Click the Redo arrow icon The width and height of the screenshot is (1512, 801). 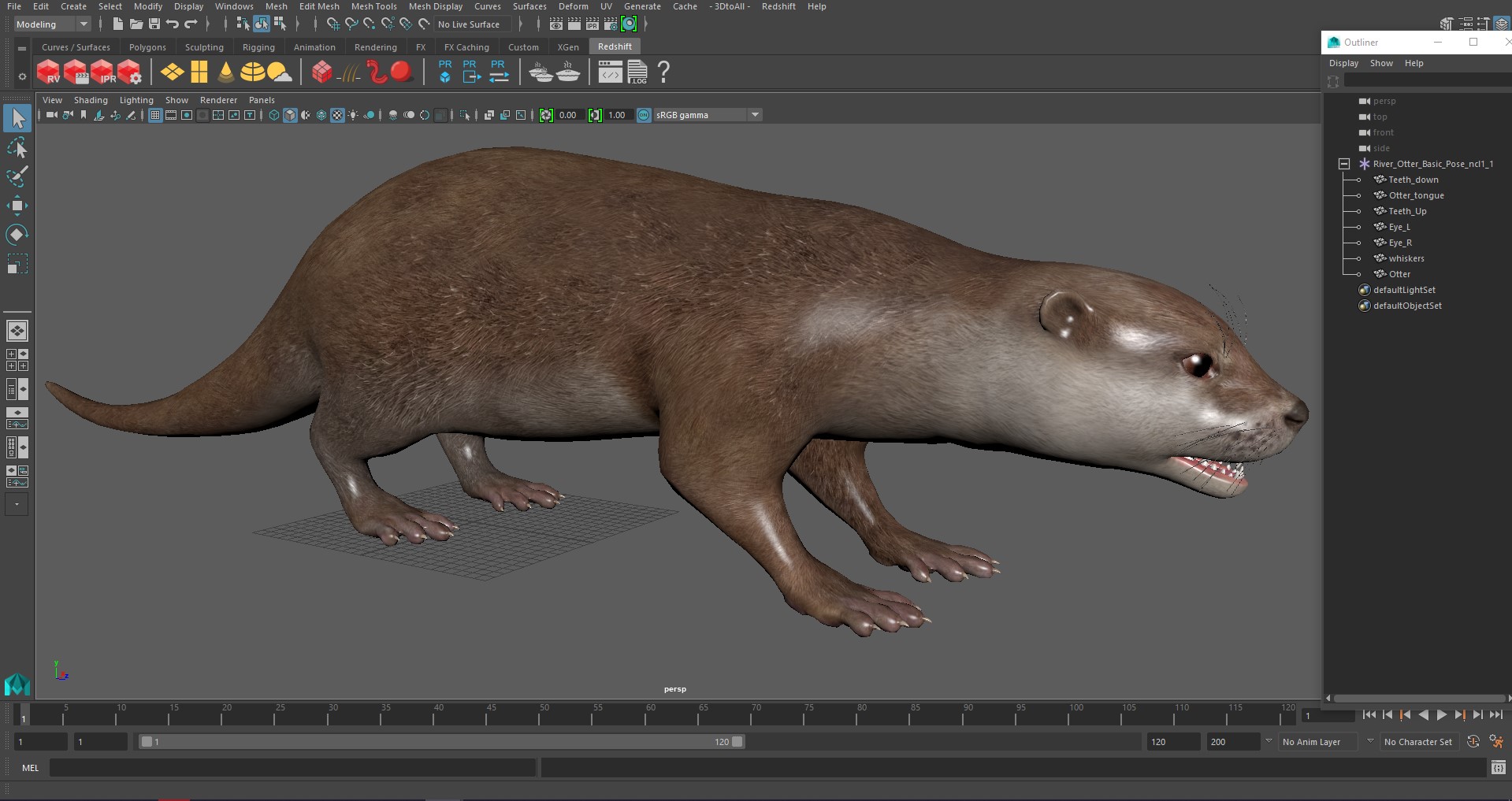pos(191,24)
